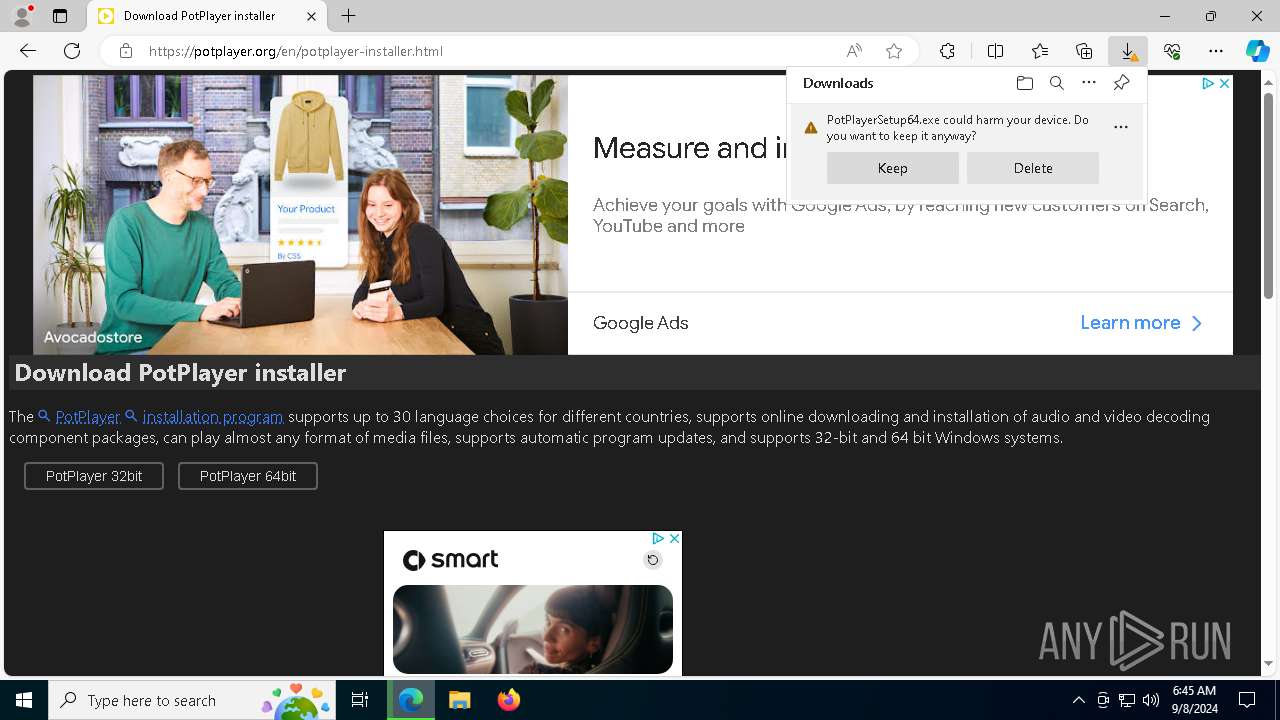This screenshot has width=1280, height=720.
Task: Open Extensions puzzle icon
Action: pos(947,51)
